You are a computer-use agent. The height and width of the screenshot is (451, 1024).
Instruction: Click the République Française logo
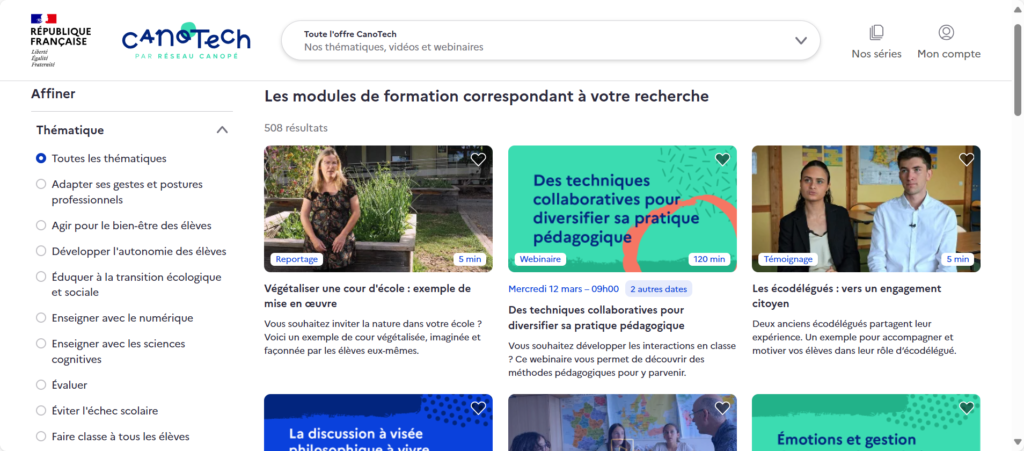(61, 40)
